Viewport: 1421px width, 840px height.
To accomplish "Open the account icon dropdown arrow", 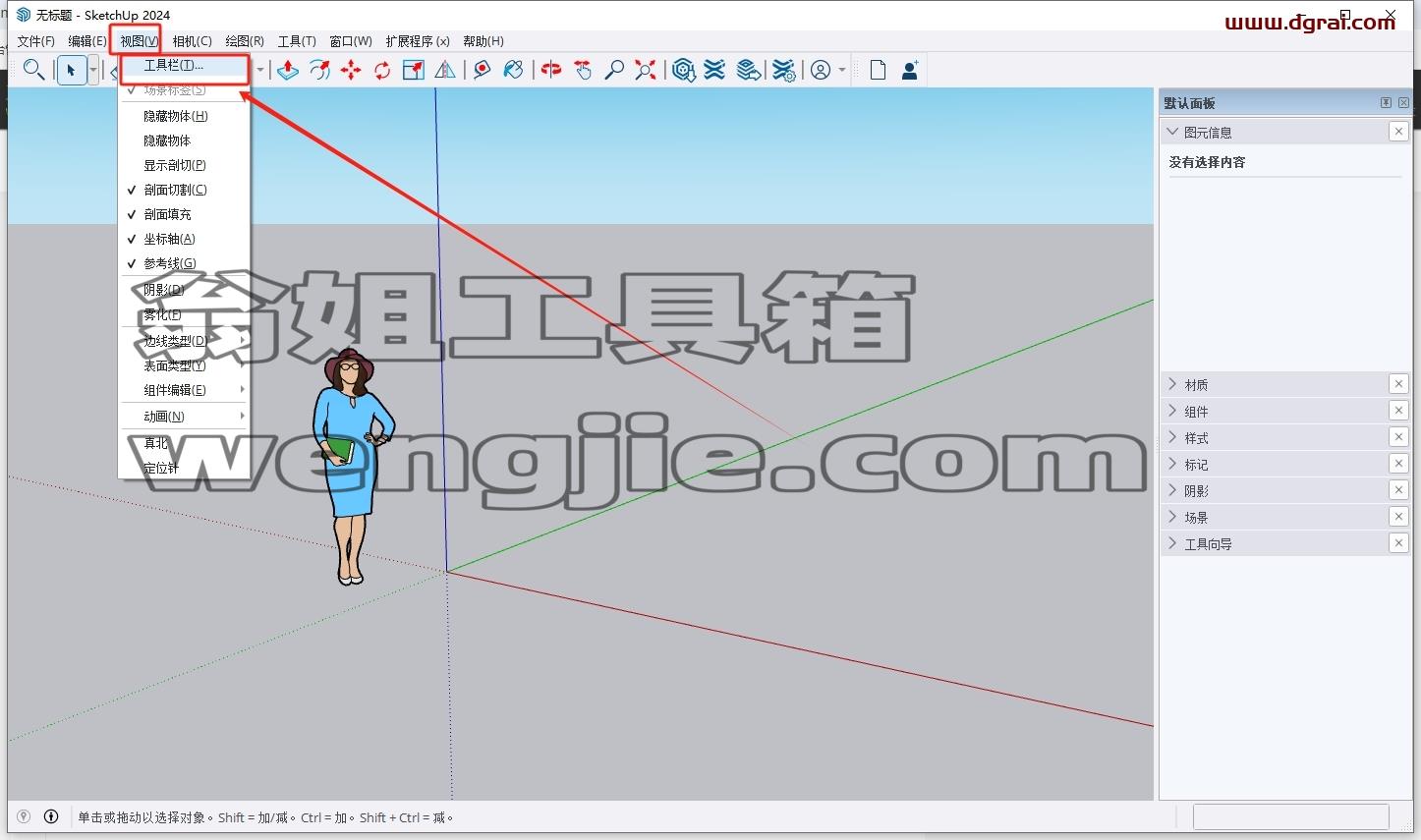I will tap(842, 70).
